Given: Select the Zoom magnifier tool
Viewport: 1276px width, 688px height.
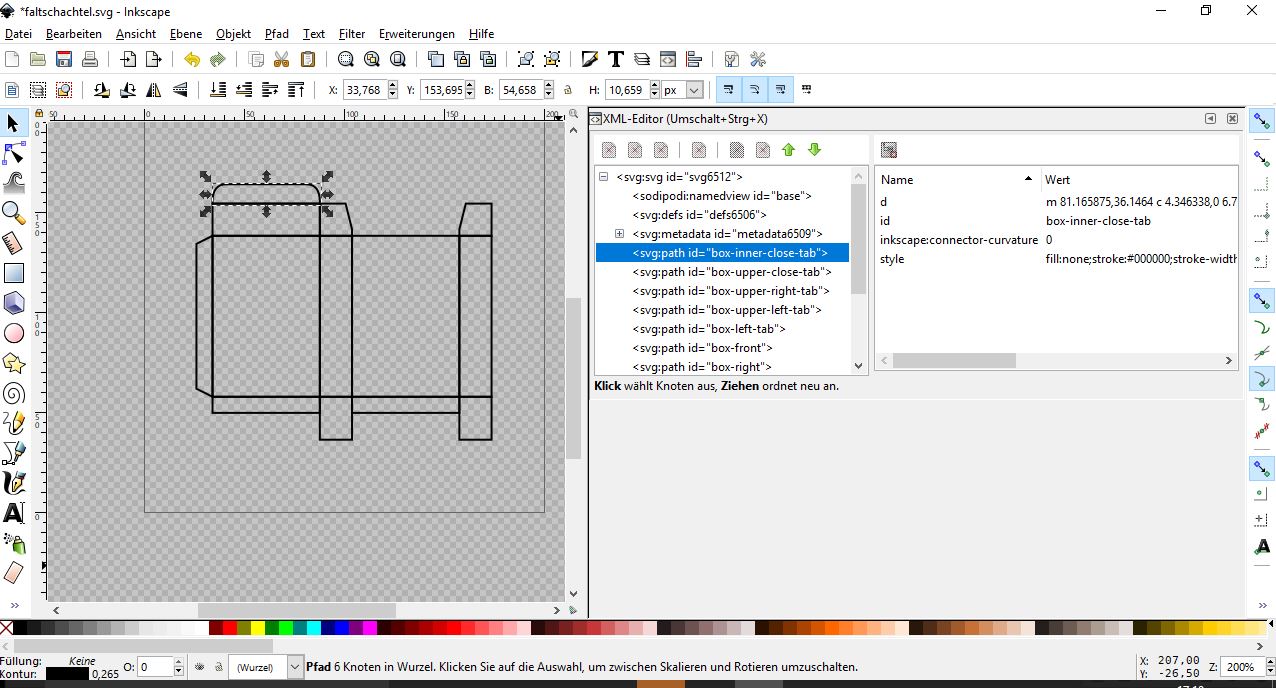Looking at the screenshot, I should pos(14,211).
